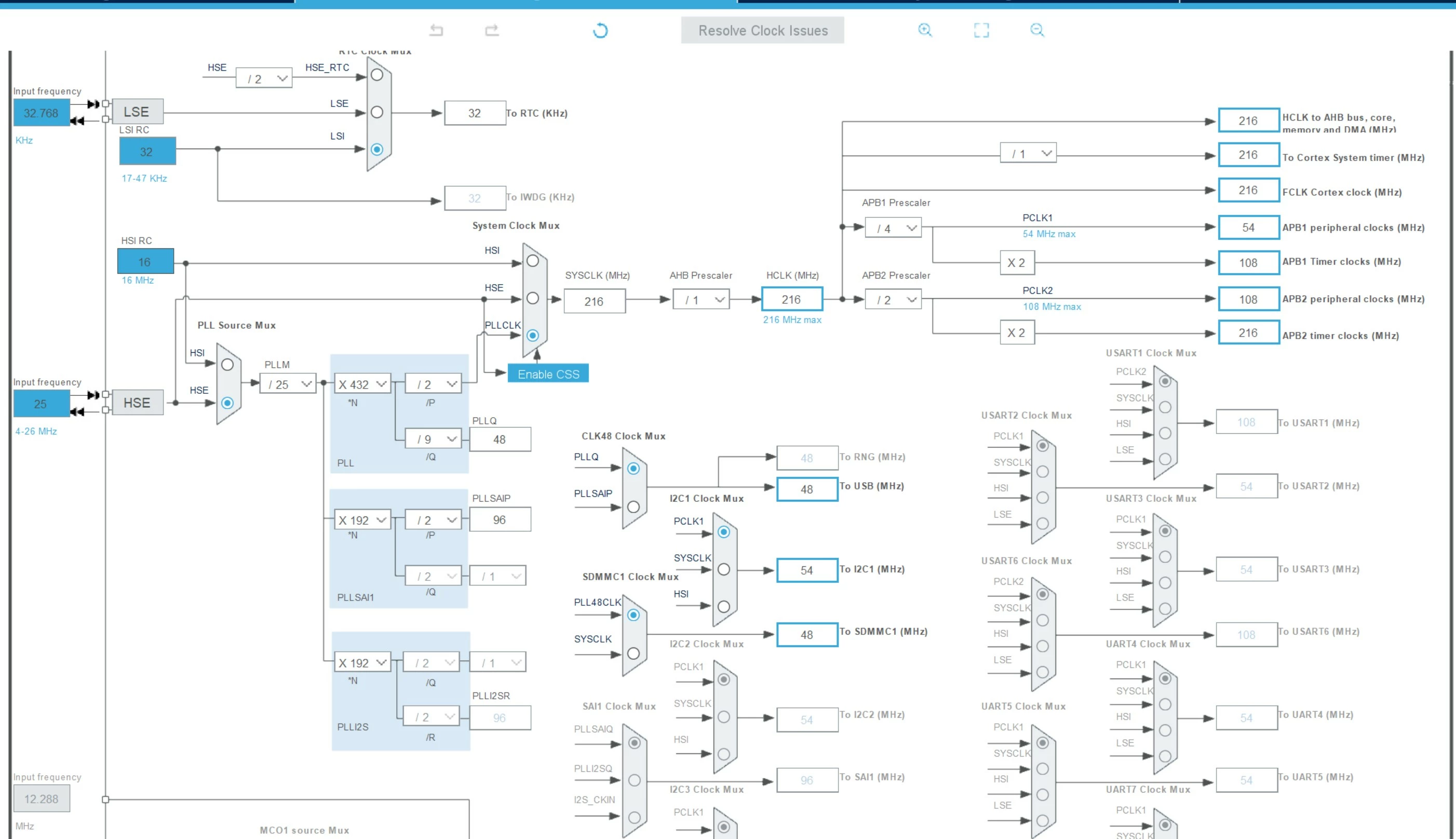The width and height of the screenshot is (1456, 839).
Task: Expand the APB1 Prescaler dropdown
Action: pyautogui.click(x=893, y=228)
